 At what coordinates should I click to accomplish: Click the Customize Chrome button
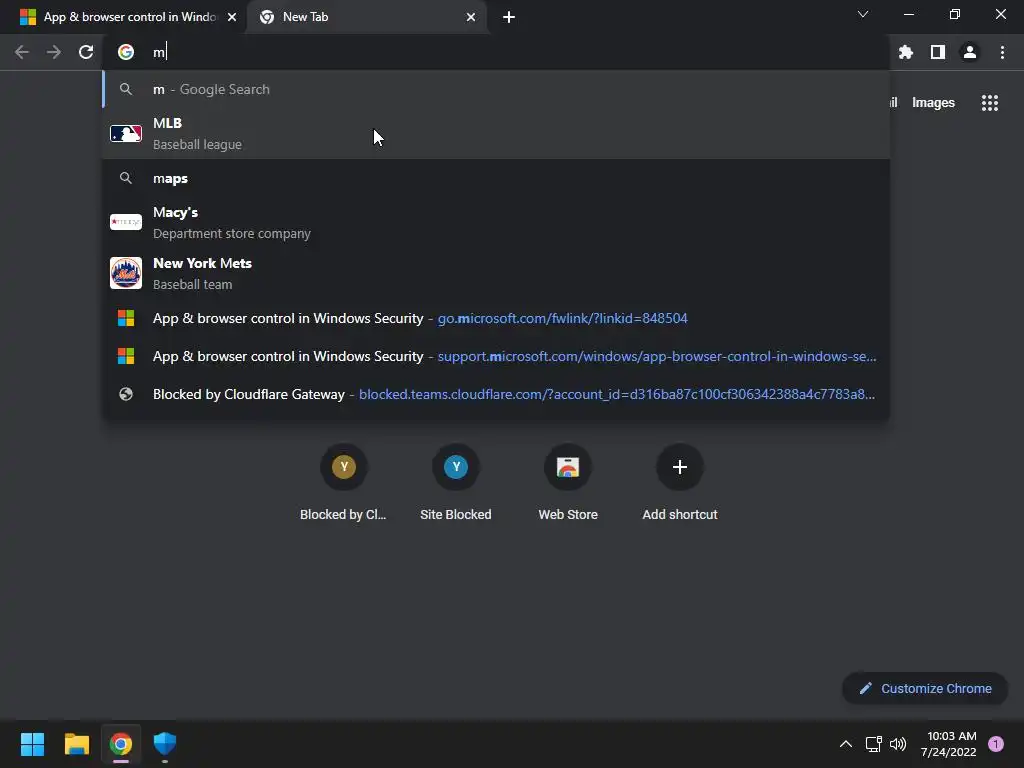pos(925,688)
